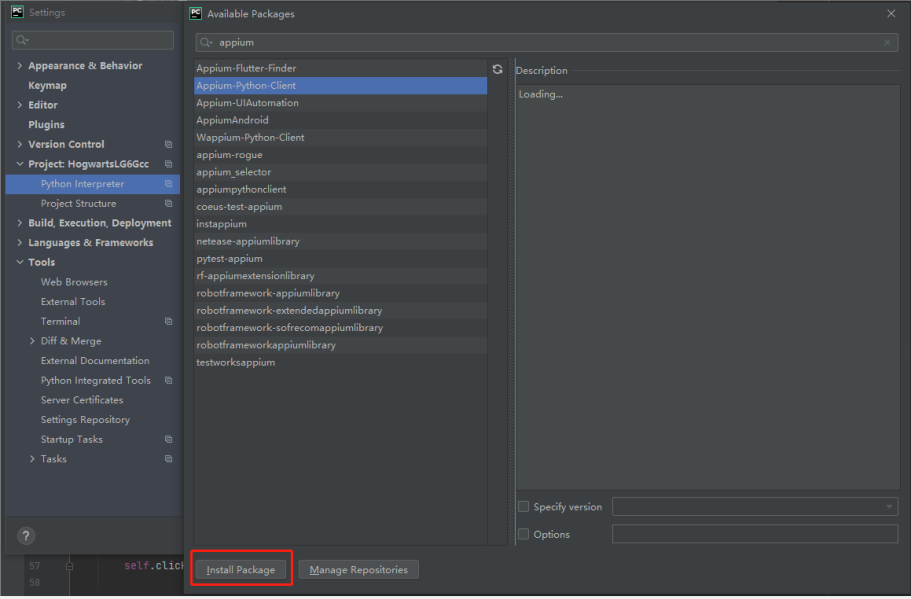
Task: Click project-level icon beside Project: HogwartsLG6Gcc
Action: tap(168, 164)
